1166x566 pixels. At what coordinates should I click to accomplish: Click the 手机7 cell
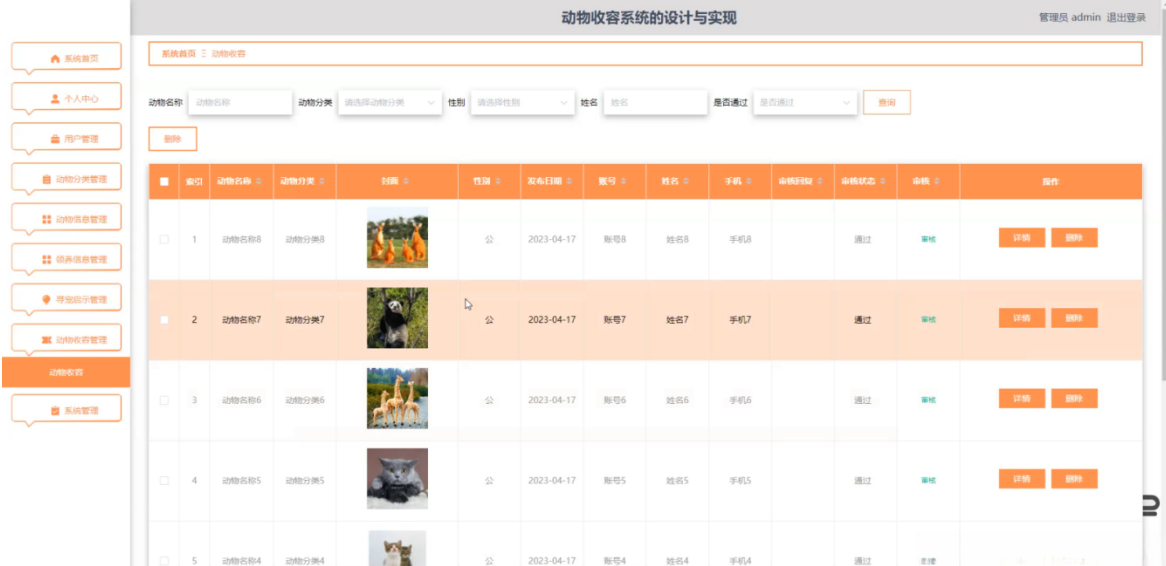point(740,320)
